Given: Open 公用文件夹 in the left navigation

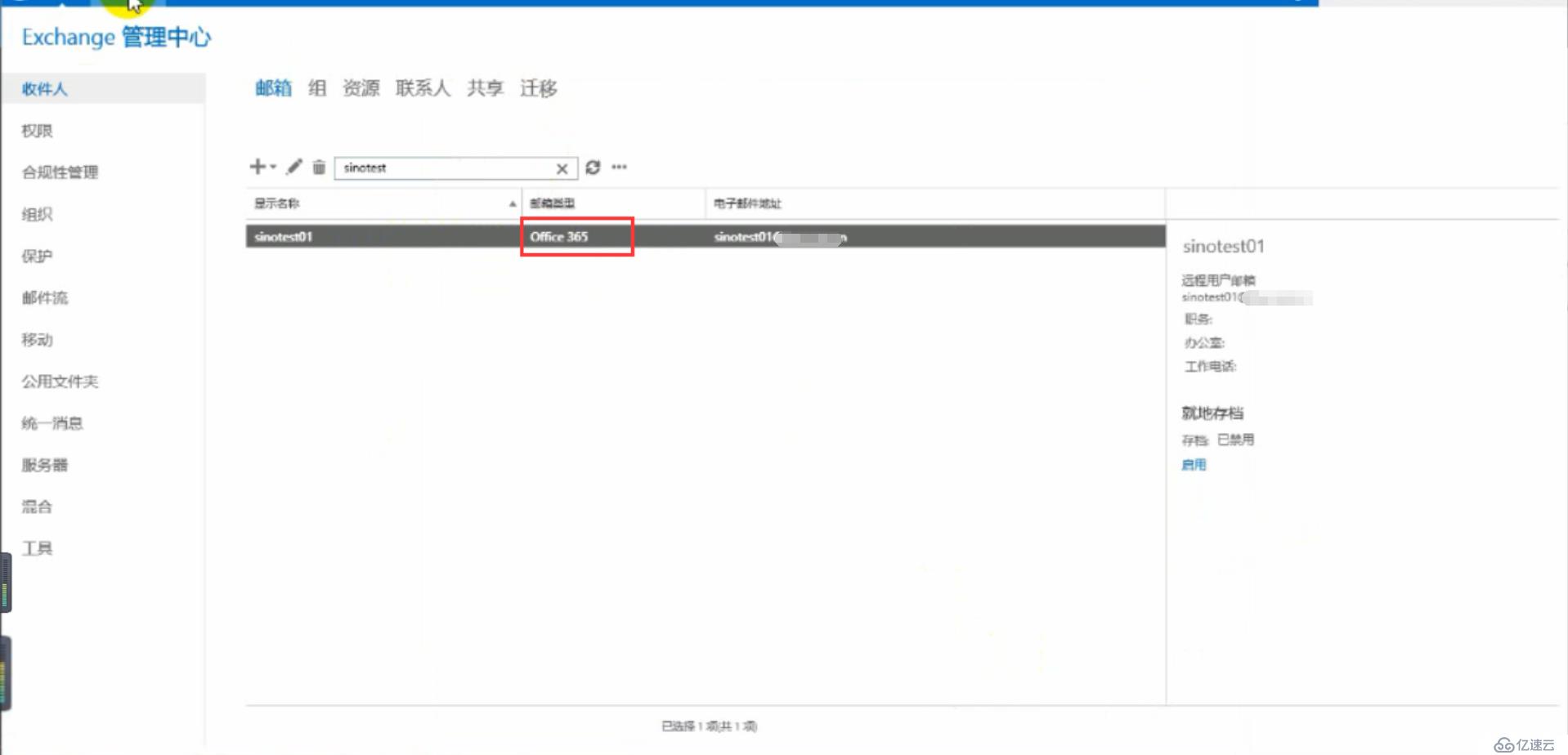Looking at the screenshot, I should pyautogui.click(x=60, y=381).
